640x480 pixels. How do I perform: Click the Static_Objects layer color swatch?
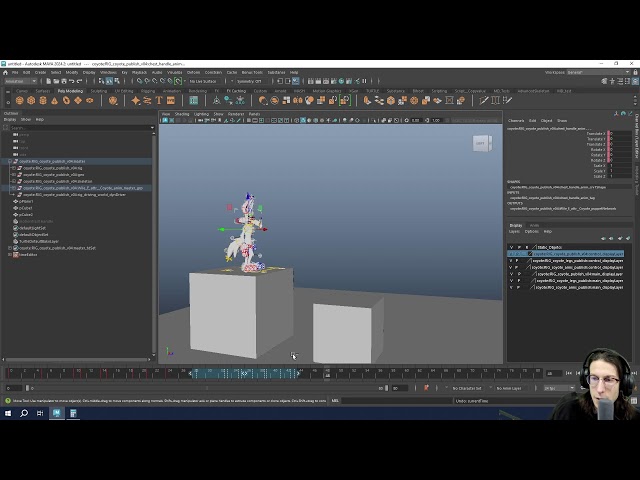tap(534, 247)
